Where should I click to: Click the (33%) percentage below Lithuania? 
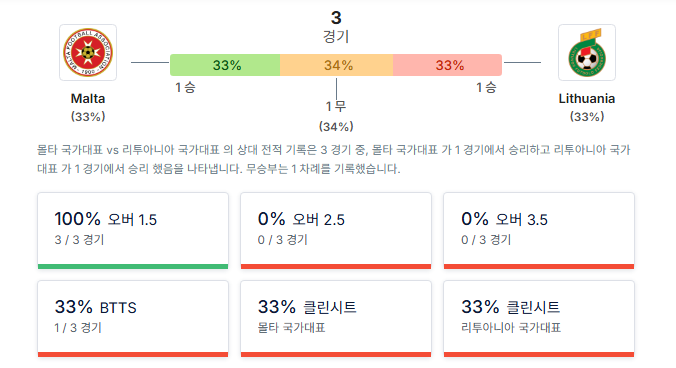click(587, 117)
